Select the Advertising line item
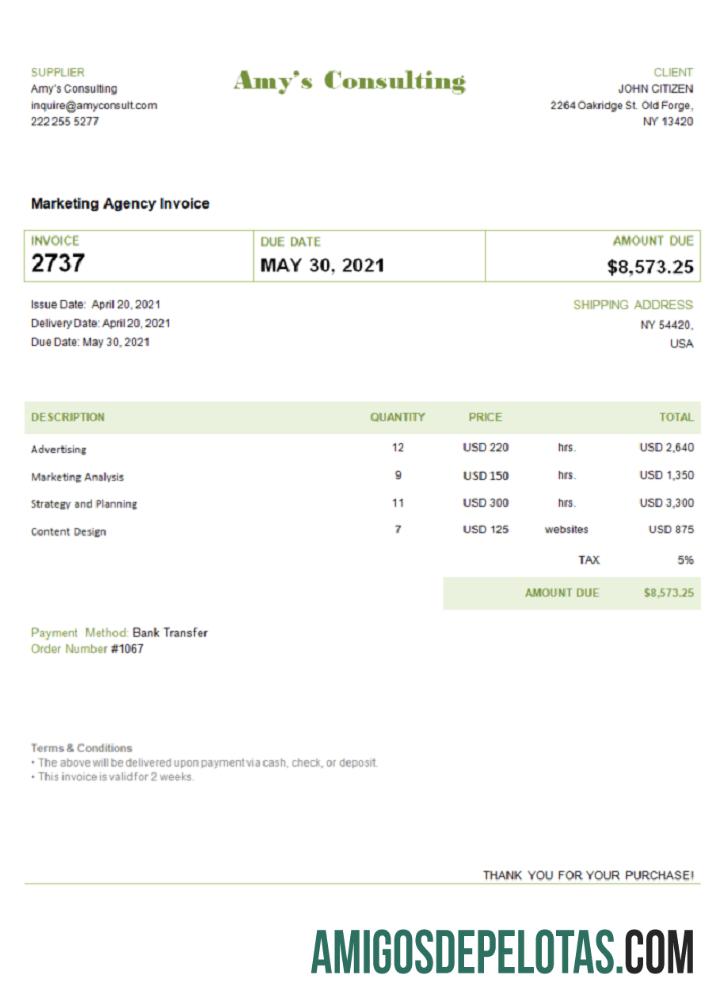The image size is (720, 1000). (59, 450)
